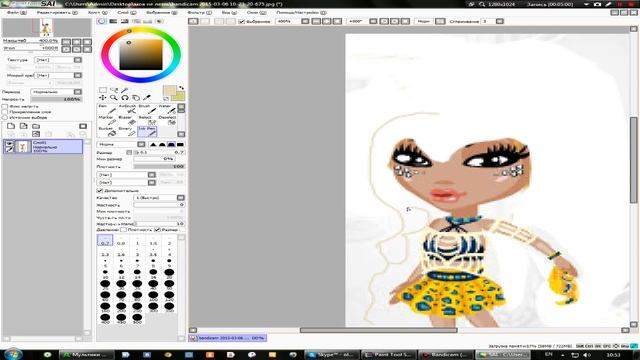This screenshot has width=640, height=360.
Task: Open the brush Норма mode dropdown
Action: pyautogui.click(x=141, y=144)
